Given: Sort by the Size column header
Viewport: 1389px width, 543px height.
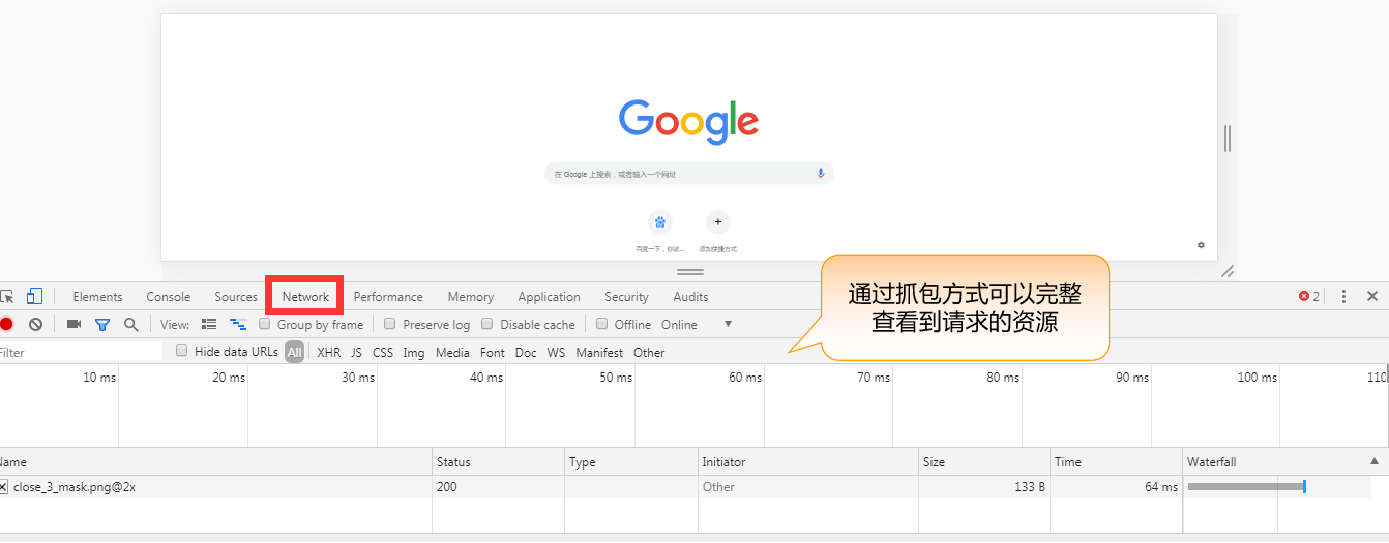Looking at the screenshot, I should click(x=984, y=461).
